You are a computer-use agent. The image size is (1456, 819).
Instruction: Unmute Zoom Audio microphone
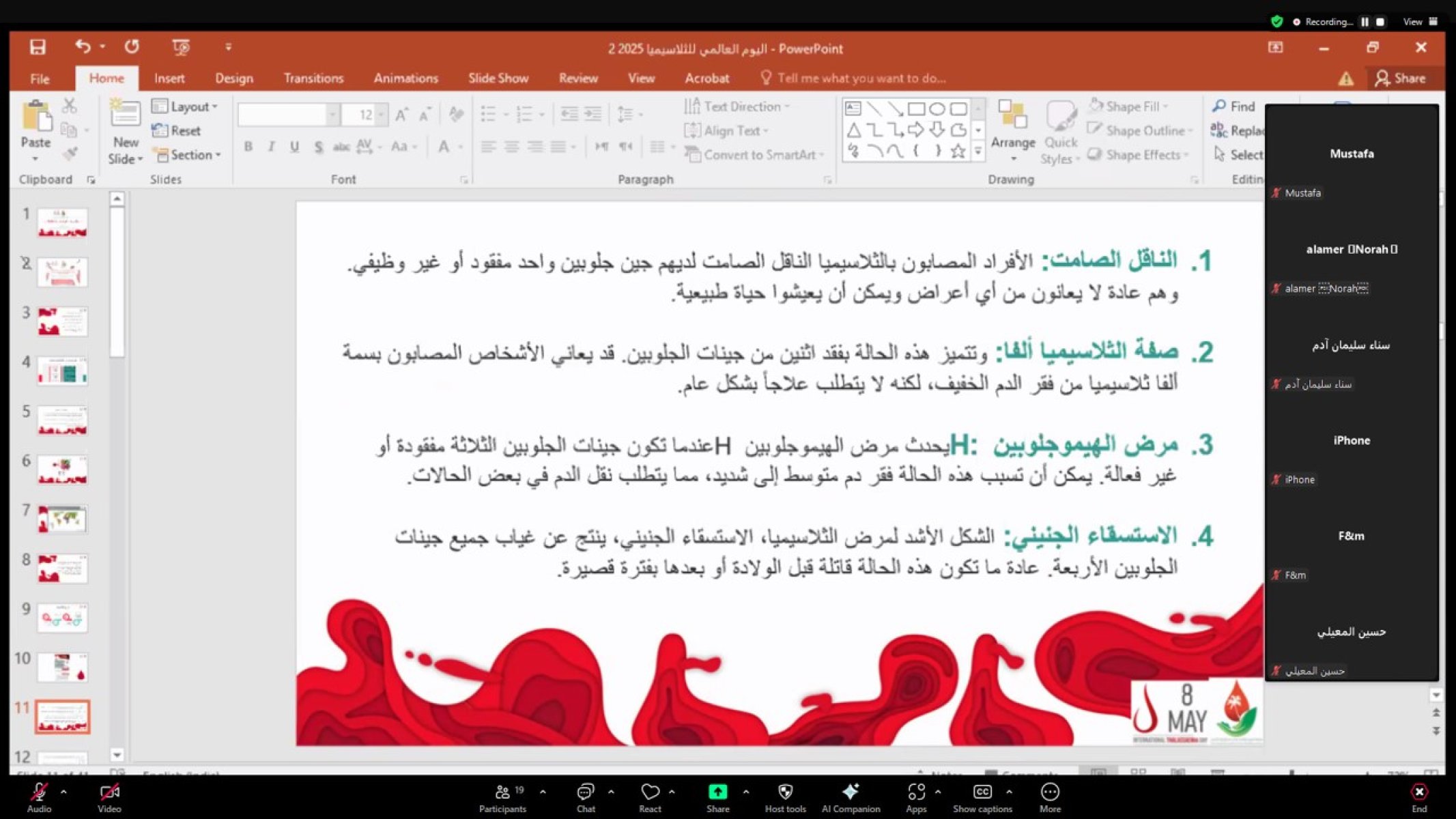point(39,797)
